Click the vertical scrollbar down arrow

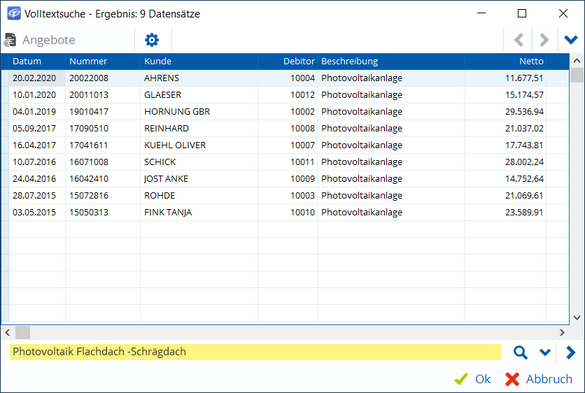click(577, 318)
